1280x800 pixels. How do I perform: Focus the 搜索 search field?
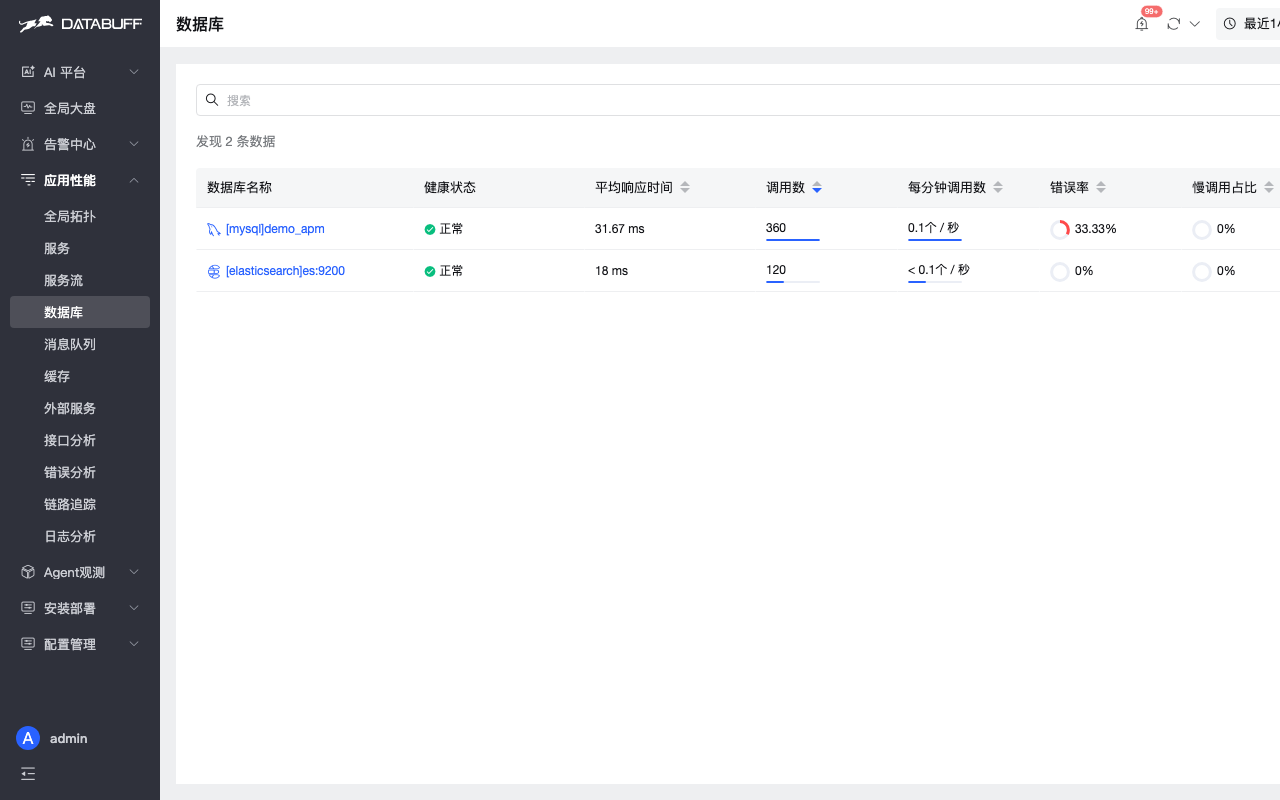coord(738,100)
